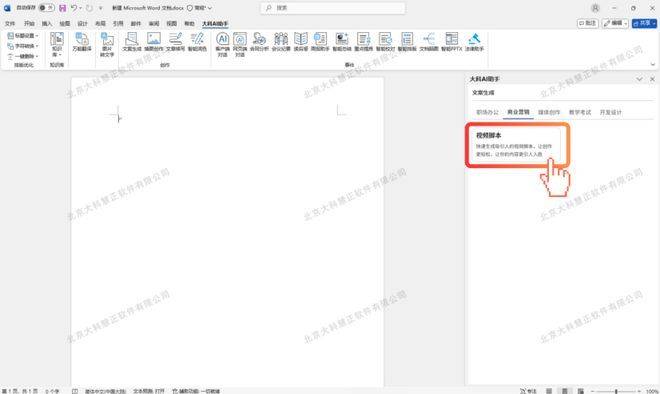Open the Undo history dropdown arrow

80,8
